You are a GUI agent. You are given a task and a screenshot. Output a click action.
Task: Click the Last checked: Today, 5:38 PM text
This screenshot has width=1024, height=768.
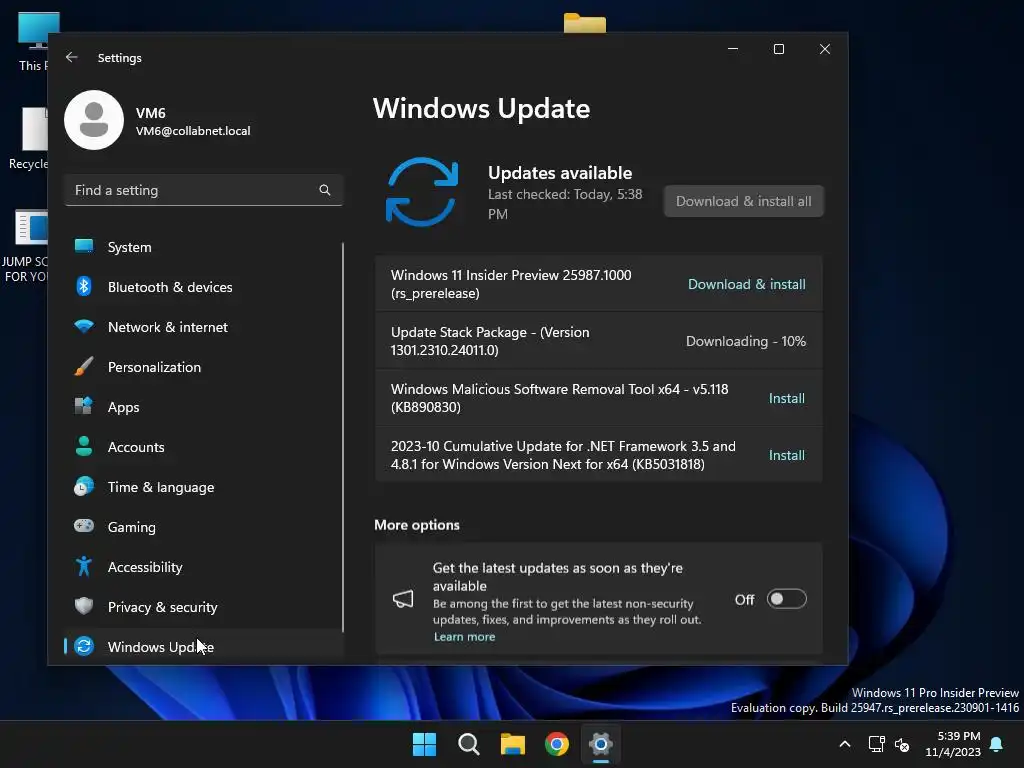coord(565,204)
